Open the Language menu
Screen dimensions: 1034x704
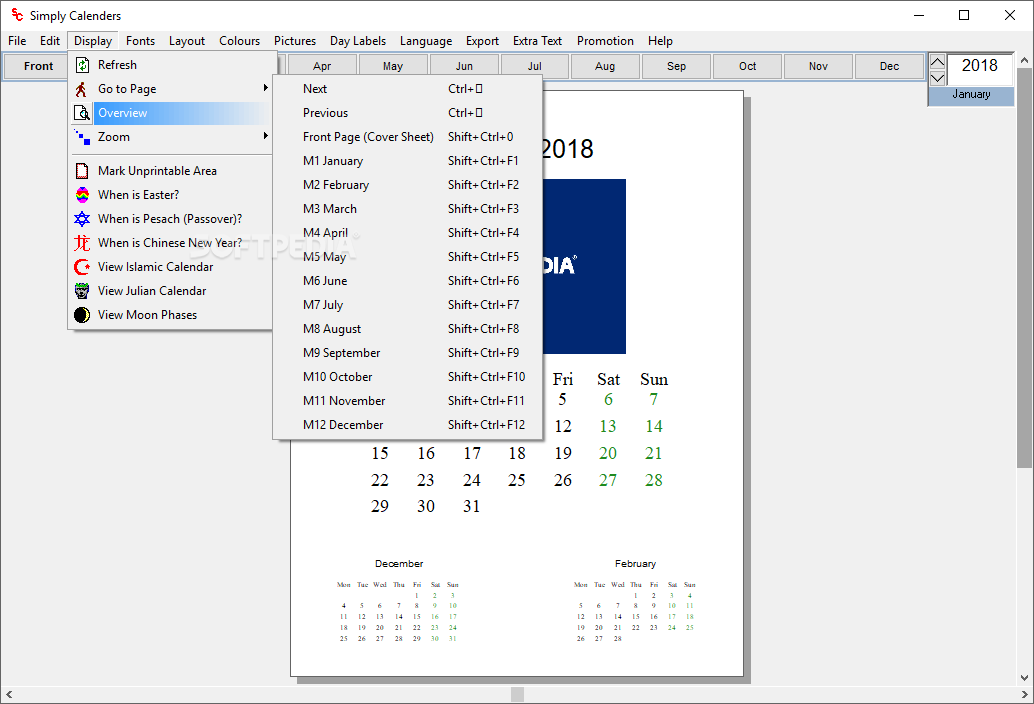pyautogui.click(x=426, y=41)
